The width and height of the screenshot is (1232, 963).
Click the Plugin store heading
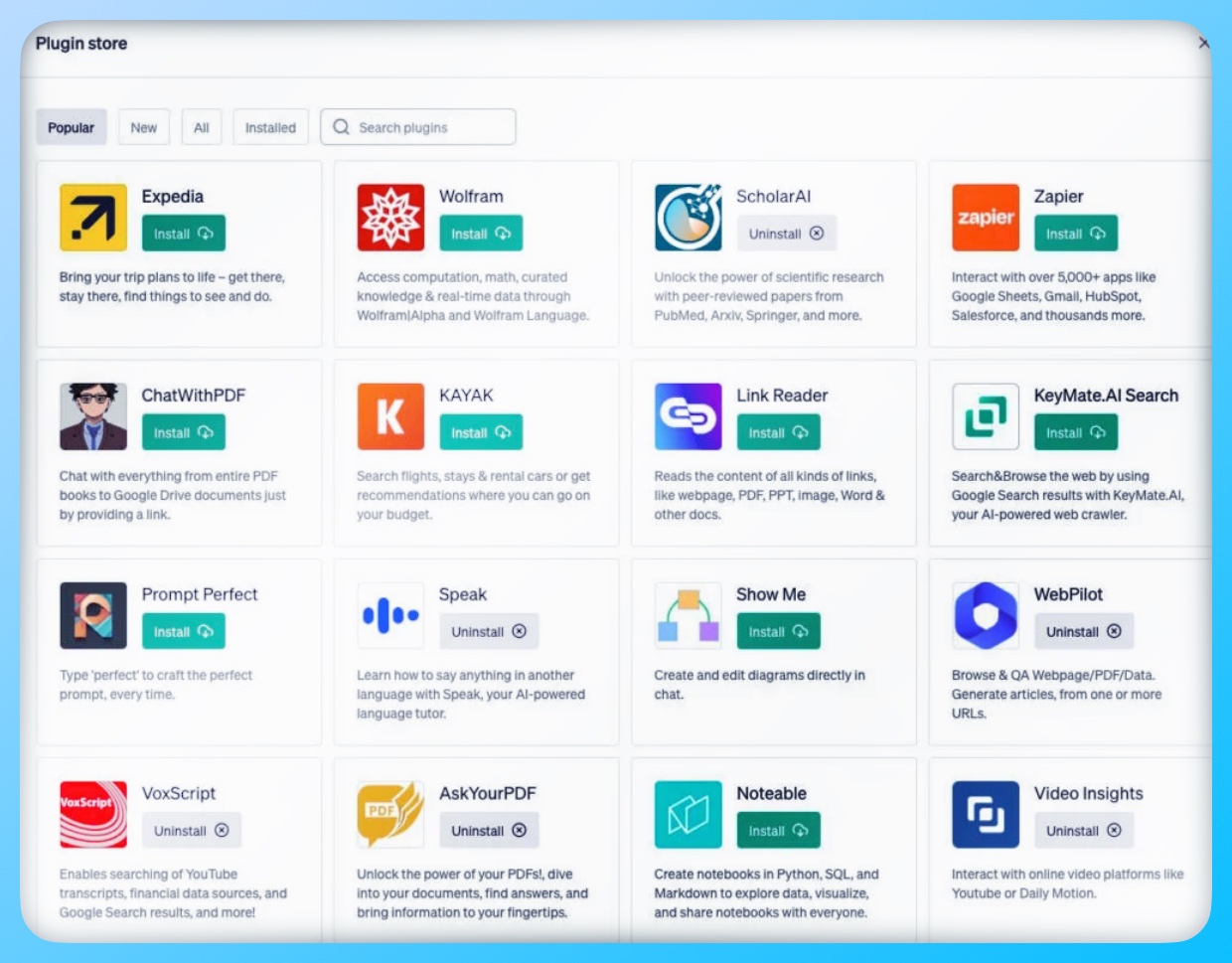(x=81, y=44)
